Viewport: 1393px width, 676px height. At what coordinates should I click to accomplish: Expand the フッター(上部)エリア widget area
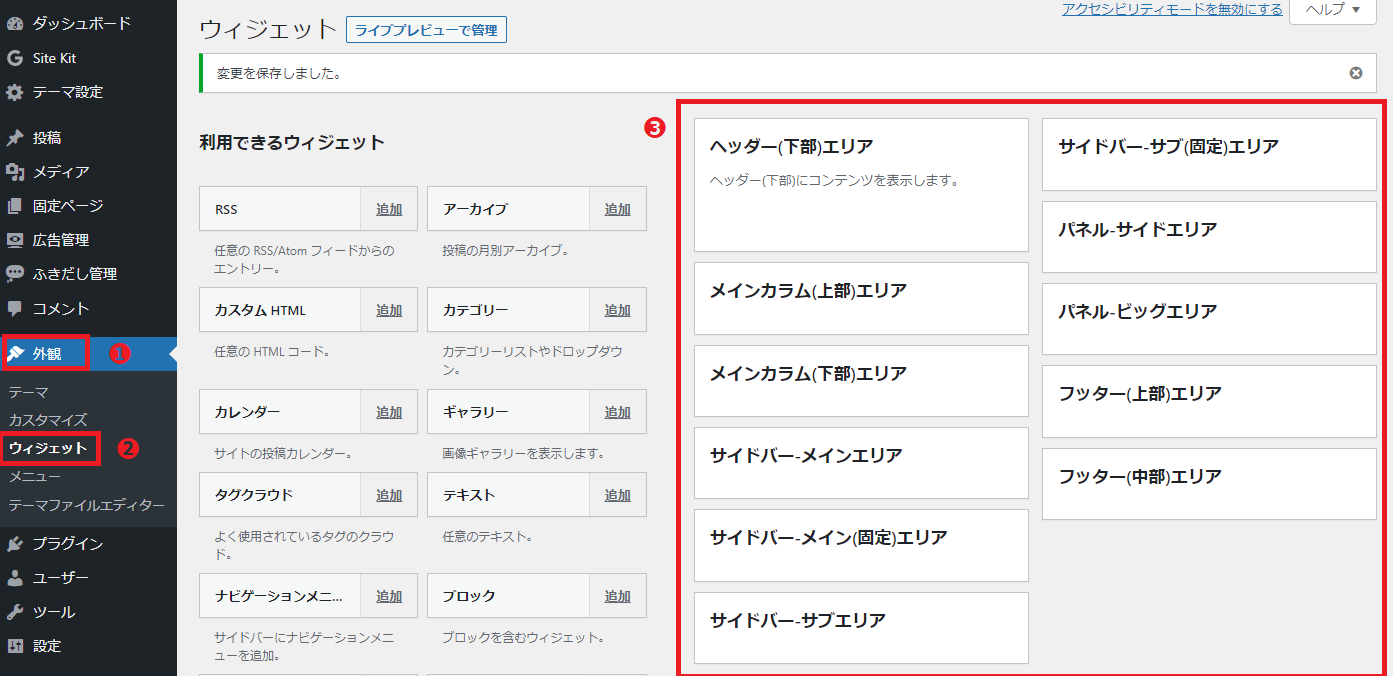tap(1209, 394)
